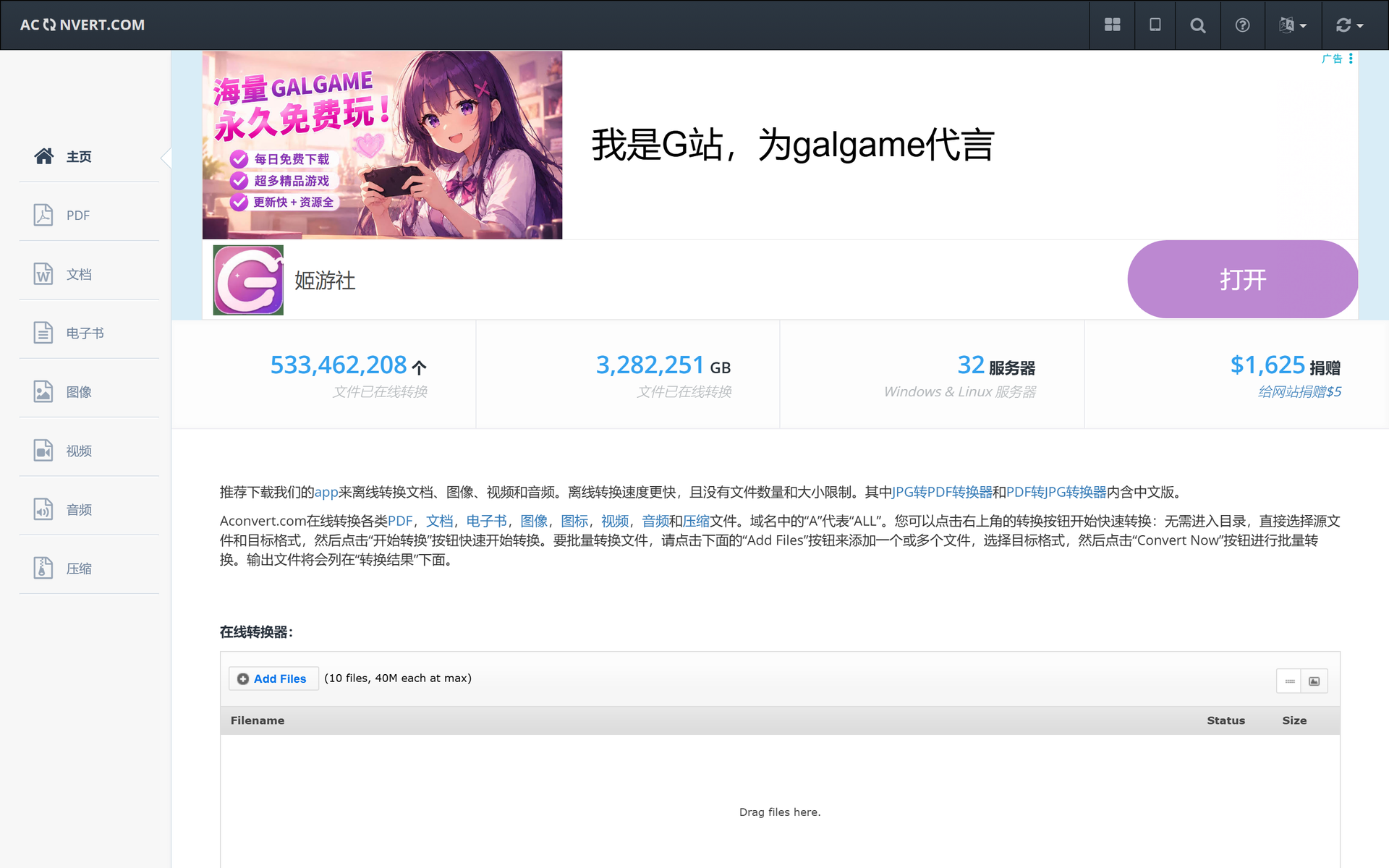Select the PDF sidebar item
This screenshot has height=868, width=1389.
(89, 216)
